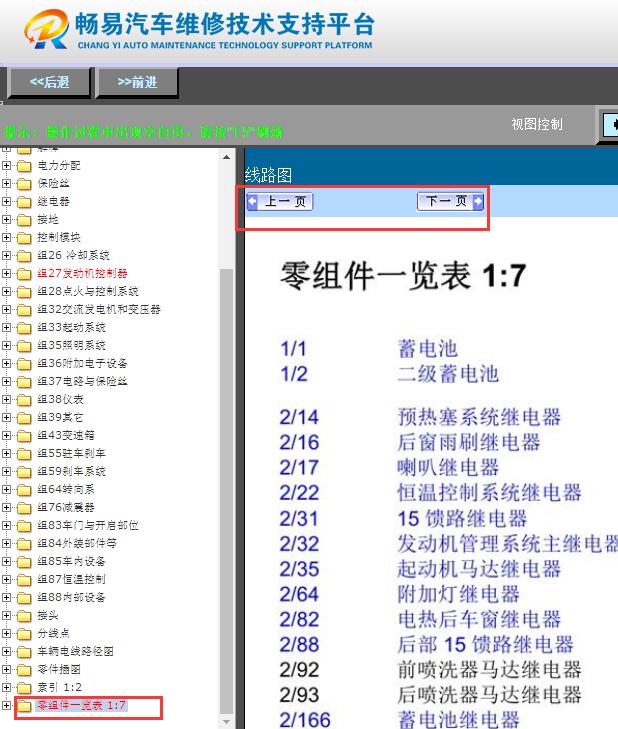This screenshot has width=618, height=729.
Task: Go to next page with 下一页
Action: coord(450,201)
